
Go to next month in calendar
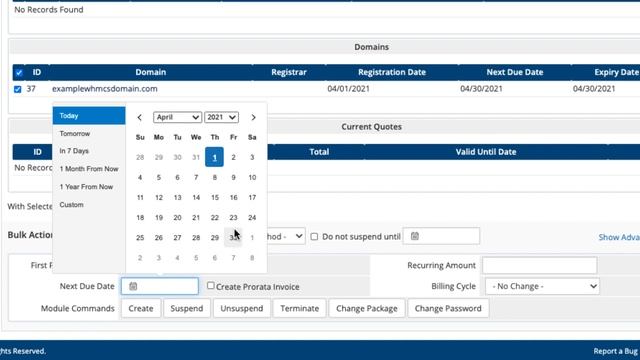click(253, 118)
